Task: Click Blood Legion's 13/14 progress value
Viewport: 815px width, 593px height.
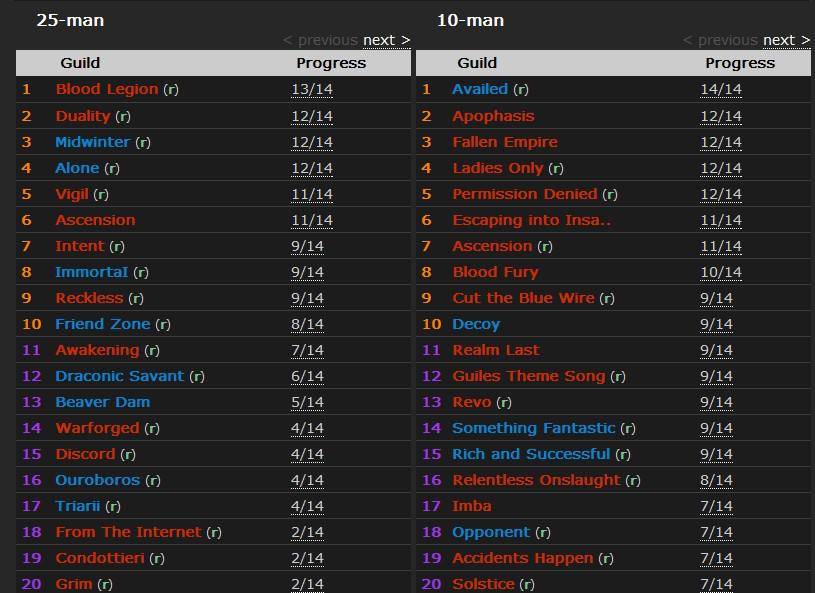Action: pyautogui.click(x=312, y=89)
